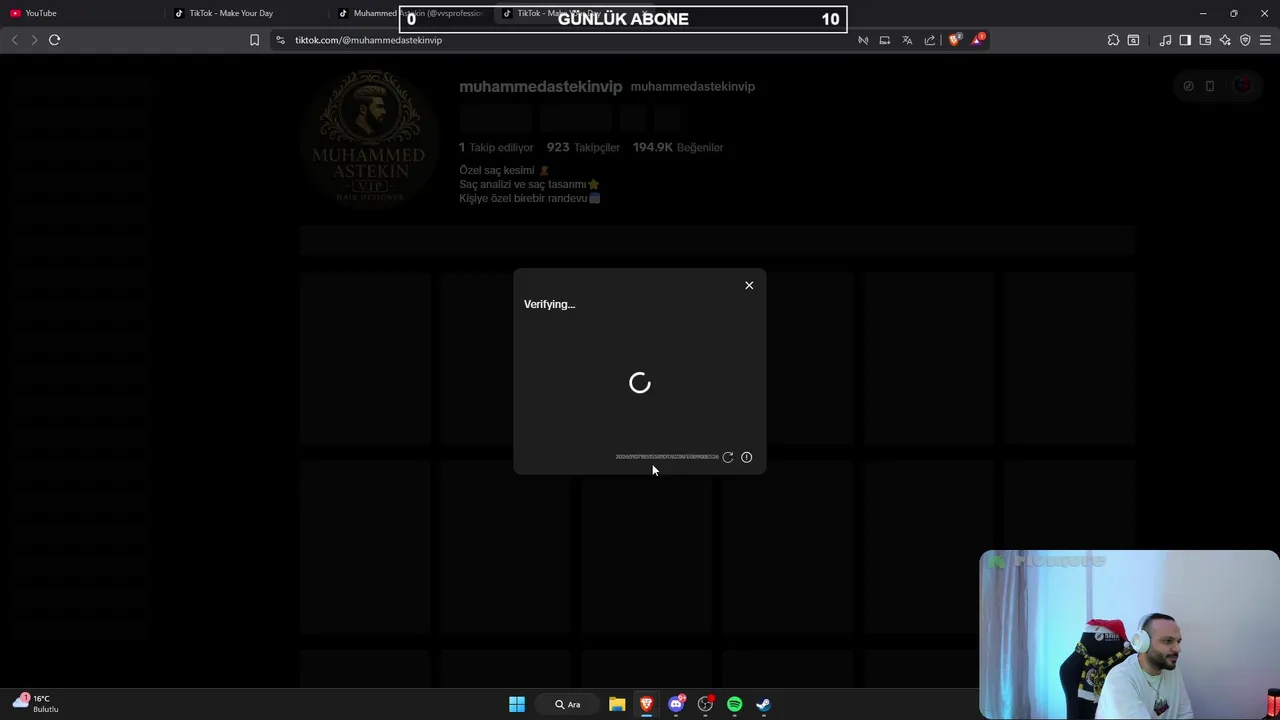Click the 1 Takip ediliyor following count
This screenshot has width=1280, height=720.
(496, 147)
